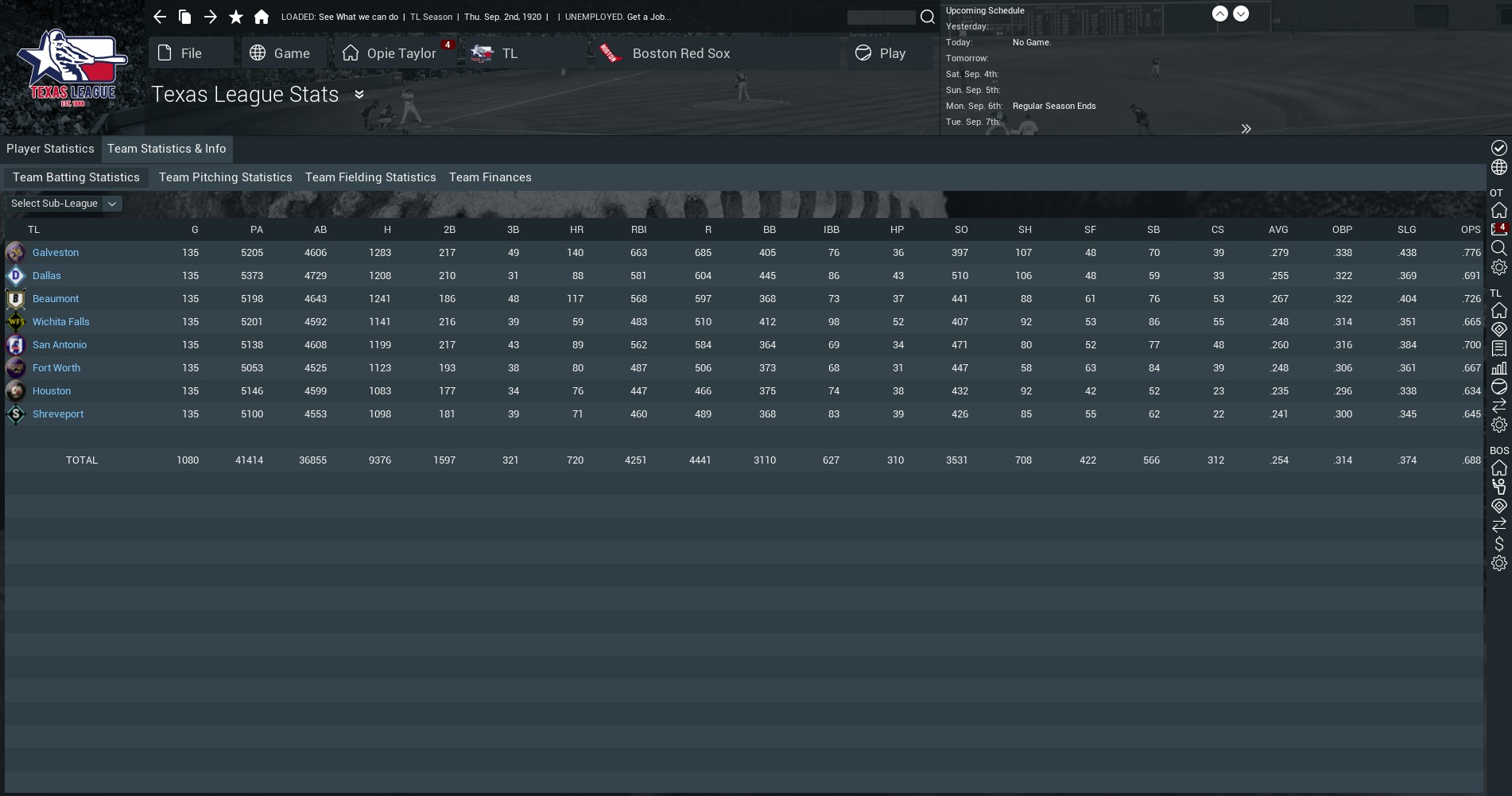The width and height of the screenshot is (1512, 796).
Task: Open the Fort Worth team link
Action: [56, 367]
